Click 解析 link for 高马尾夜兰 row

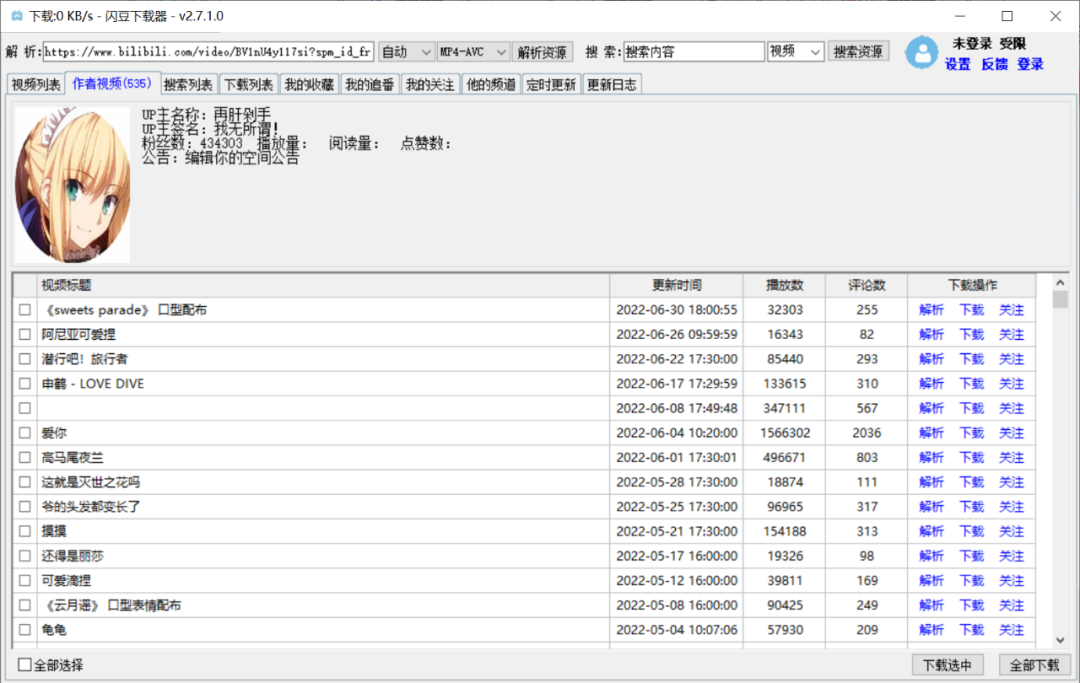tap(931, 458)
